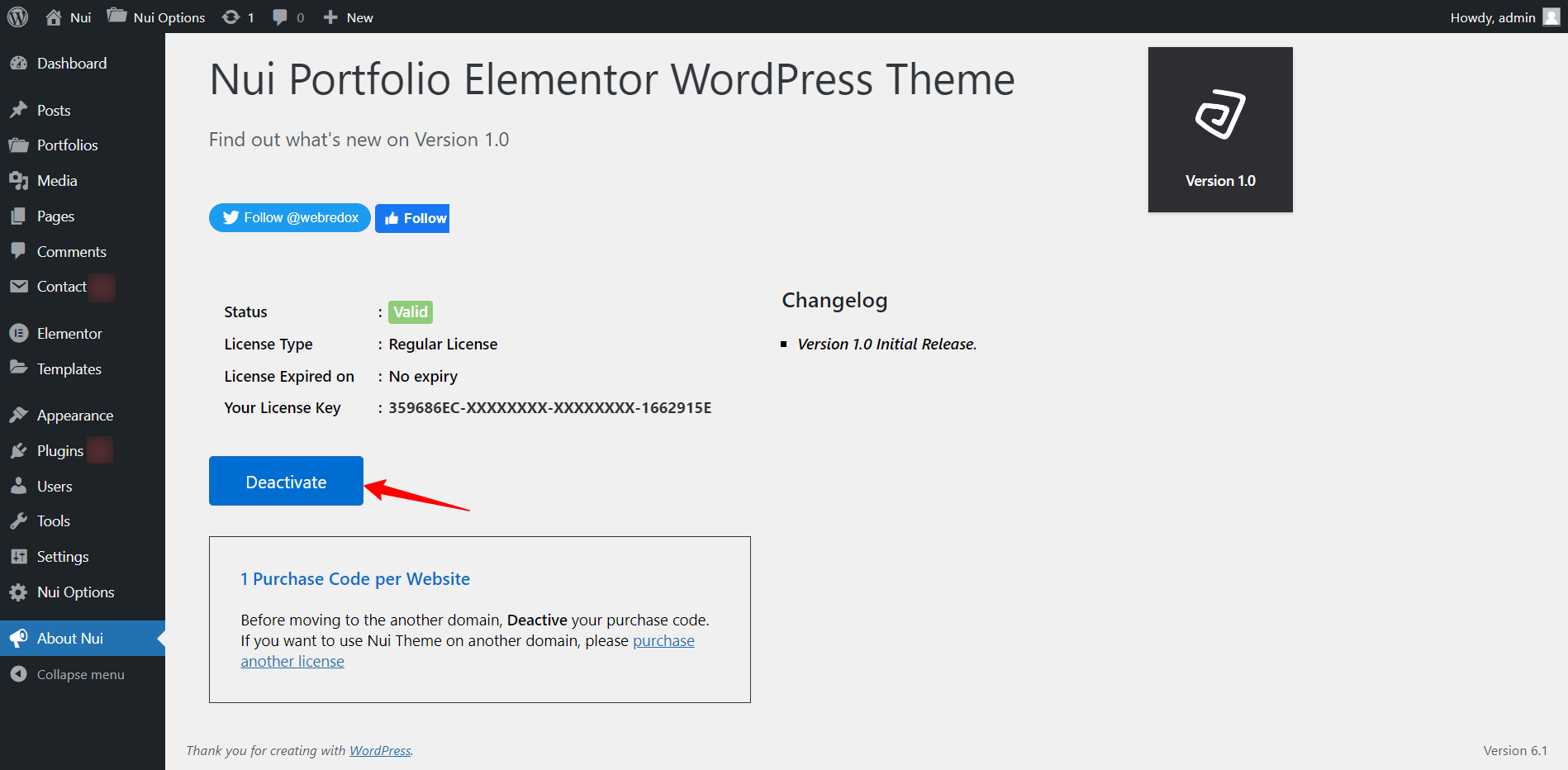Click the Facebook Follow thumbs-up button

412,218
